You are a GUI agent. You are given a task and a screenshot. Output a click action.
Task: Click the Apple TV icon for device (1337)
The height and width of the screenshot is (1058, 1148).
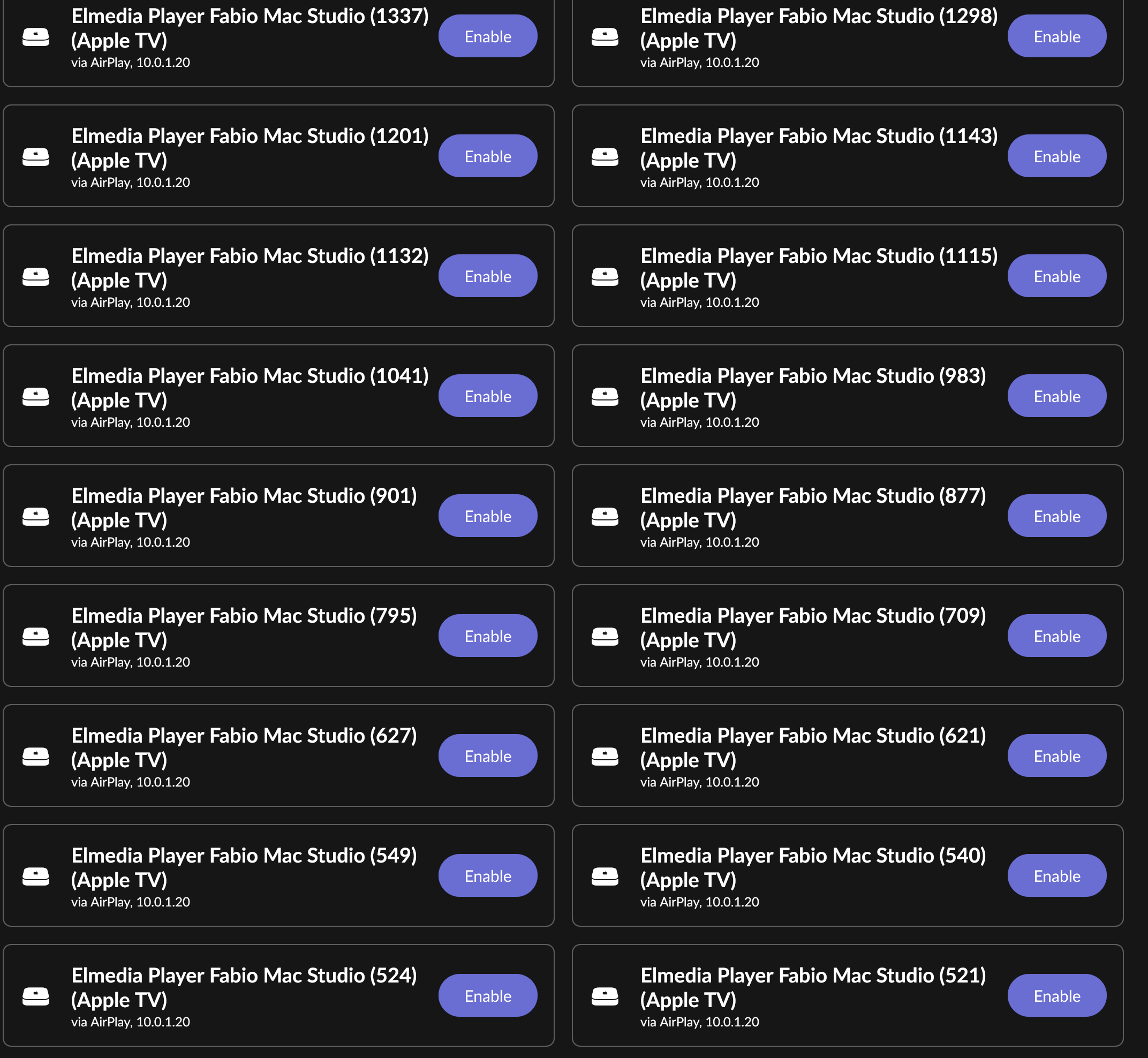pyautogui.click(x=35, y=37)
